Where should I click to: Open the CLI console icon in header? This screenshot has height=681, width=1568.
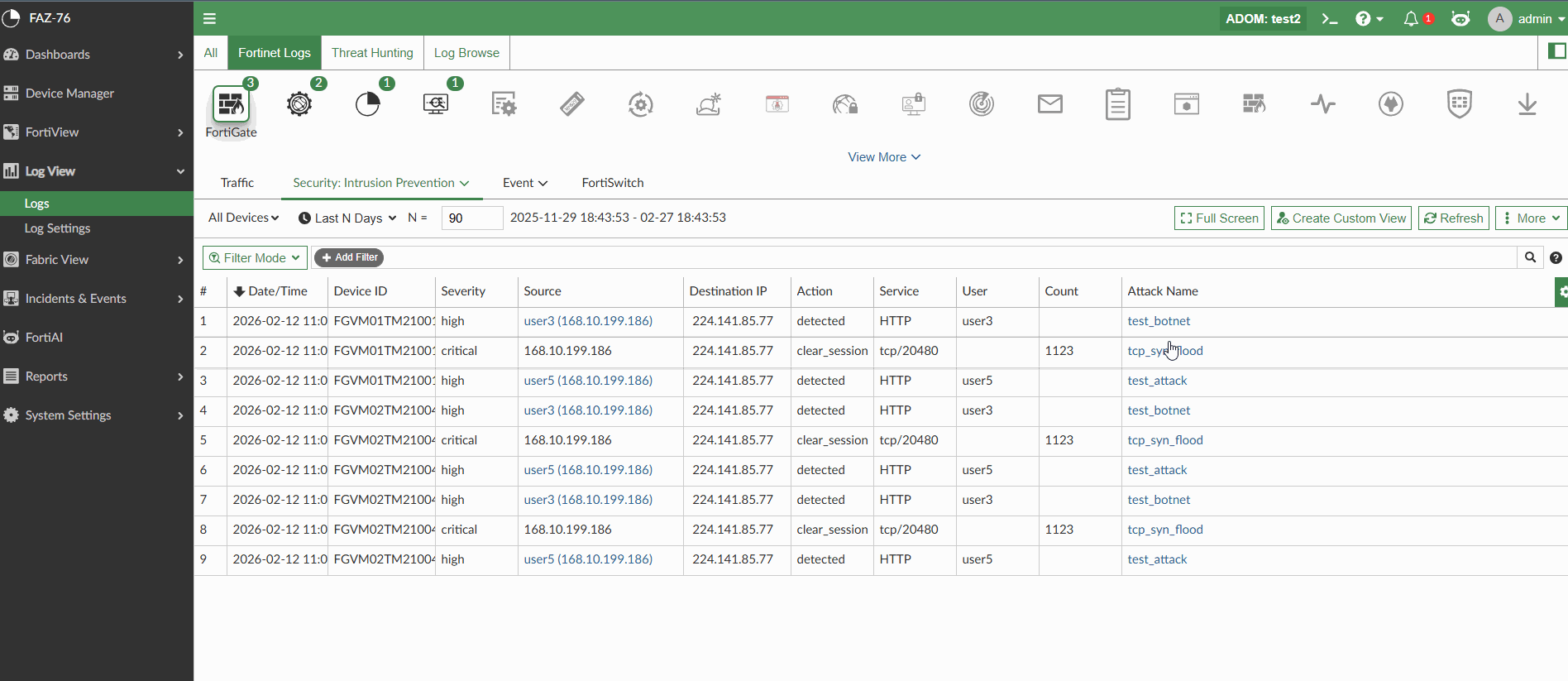[x=1330, y=18]
